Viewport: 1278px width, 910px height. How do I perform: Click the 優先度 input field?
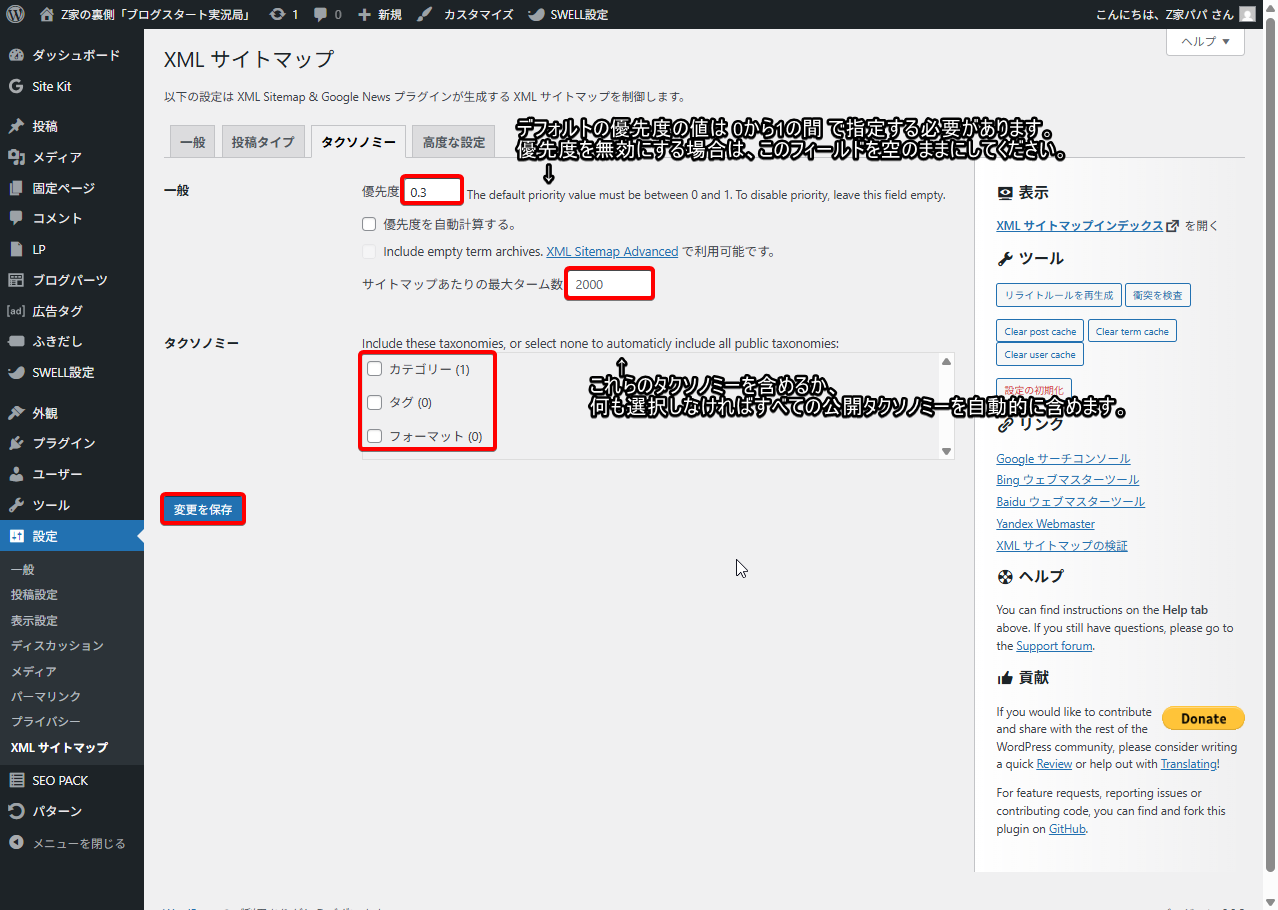pos(432,191)
